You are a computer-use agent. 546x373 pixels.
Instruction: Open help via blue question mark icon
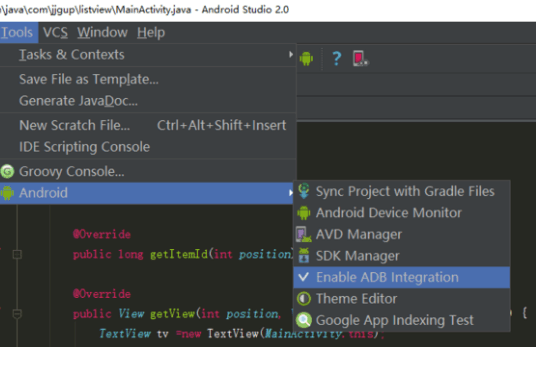(336, 59)
